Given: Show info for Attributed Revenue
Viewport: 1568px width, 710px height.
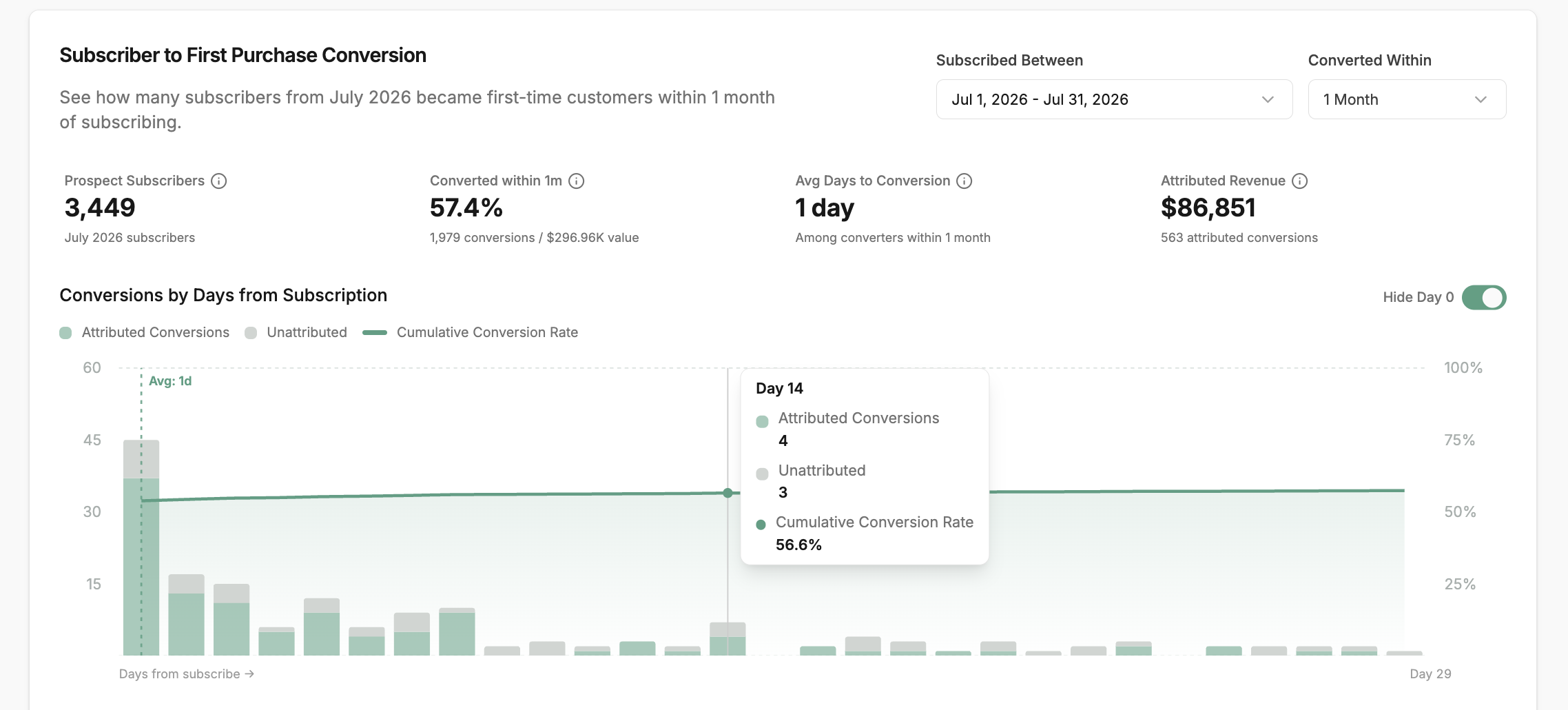Looking at the screenshot, I should coord(1300,181).
